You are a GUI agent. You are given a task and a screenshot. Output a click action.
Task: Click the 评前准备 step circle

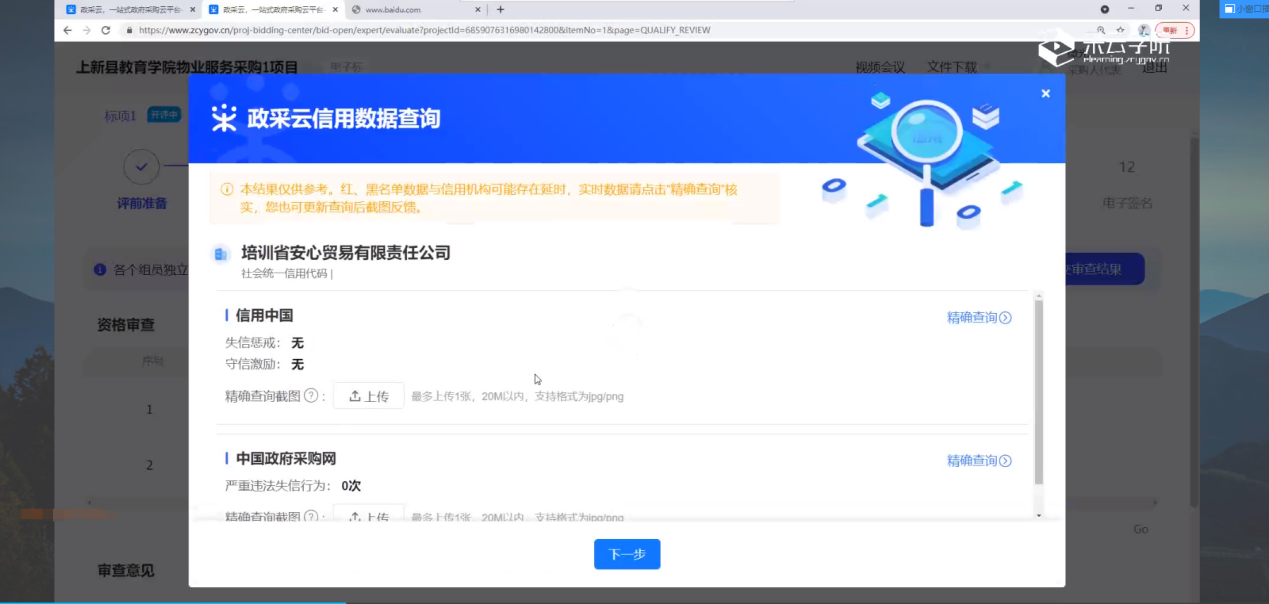(141, 167)
